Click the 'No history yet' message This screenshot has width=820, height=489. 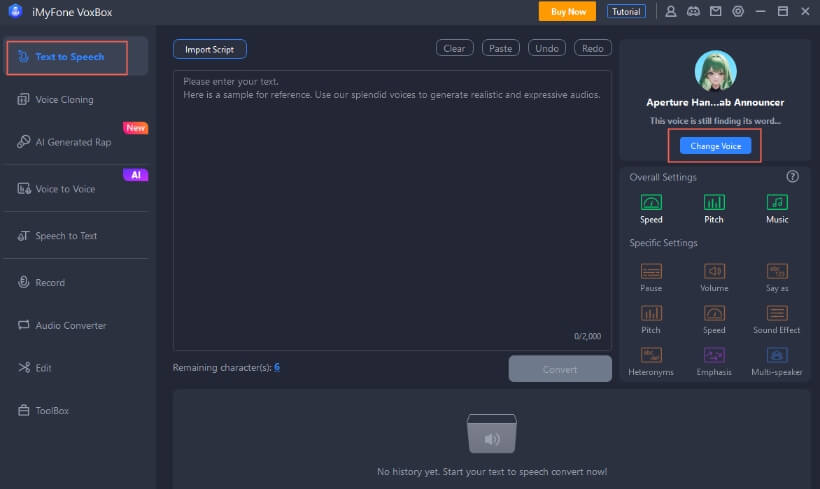[x=492, y=472]
